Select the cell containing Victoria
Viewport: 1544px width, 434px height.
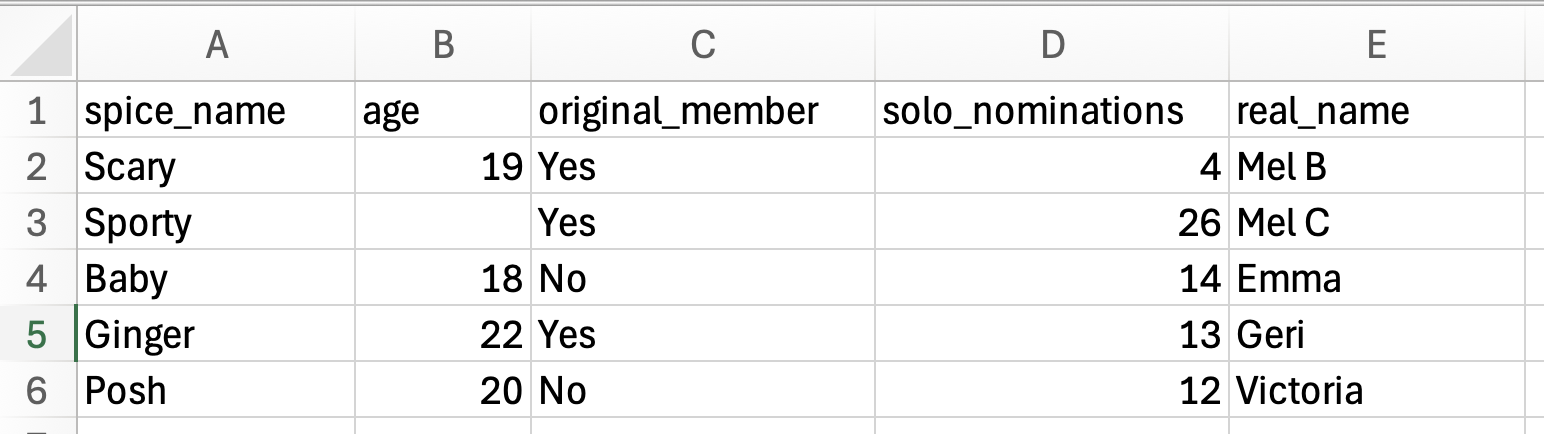[x=1377, y=390]
